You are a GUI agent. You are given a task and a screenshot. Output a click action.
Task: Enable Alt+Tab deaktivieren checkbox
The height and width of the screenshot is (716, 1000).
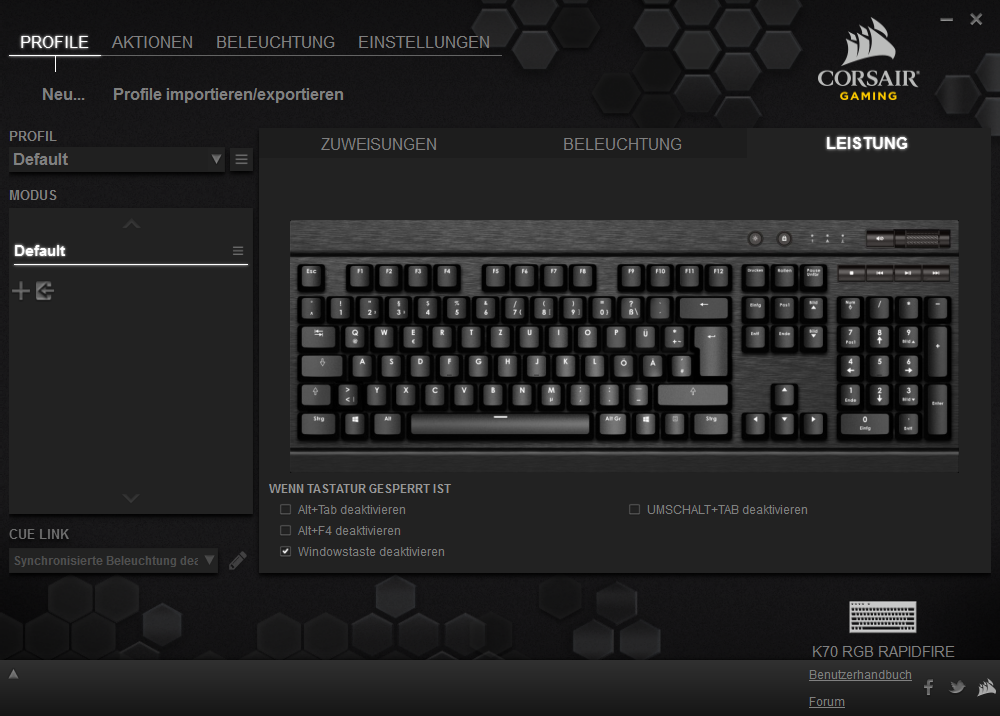click(x=286, y=509)
